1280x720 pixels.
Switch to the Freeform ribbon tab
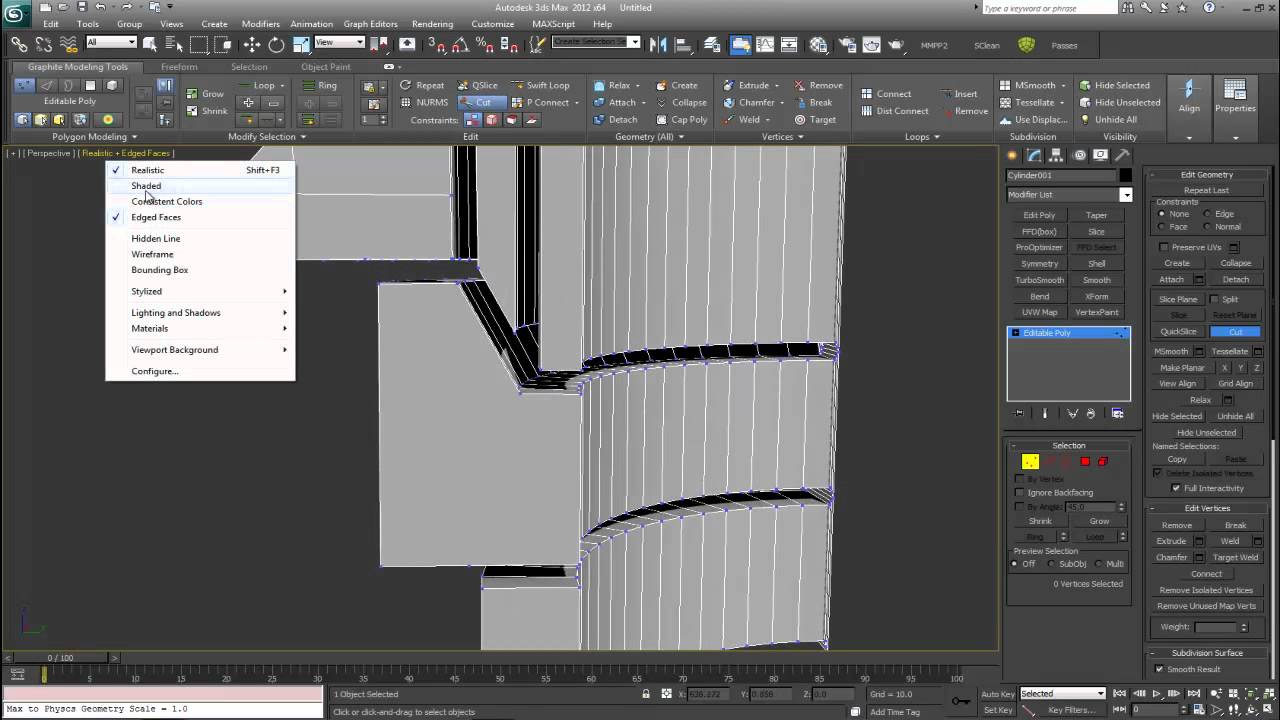[179, 67]
